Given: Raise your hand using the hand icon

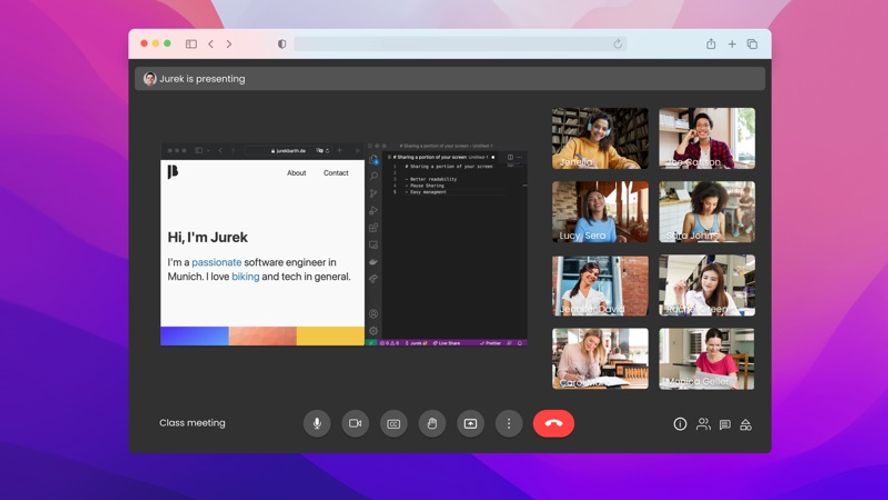Looking at the screenshot, I should (432, 423).
